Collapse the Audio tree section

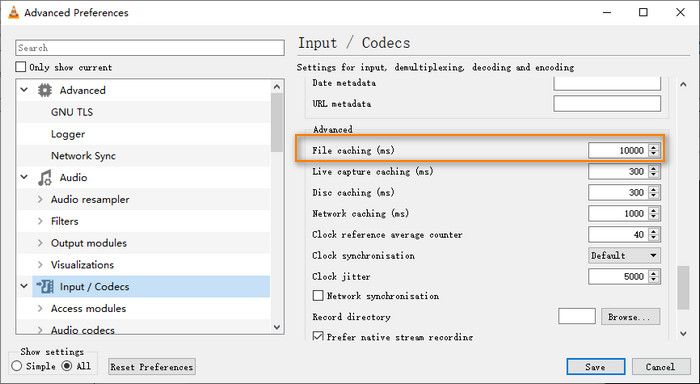(24, 178)
